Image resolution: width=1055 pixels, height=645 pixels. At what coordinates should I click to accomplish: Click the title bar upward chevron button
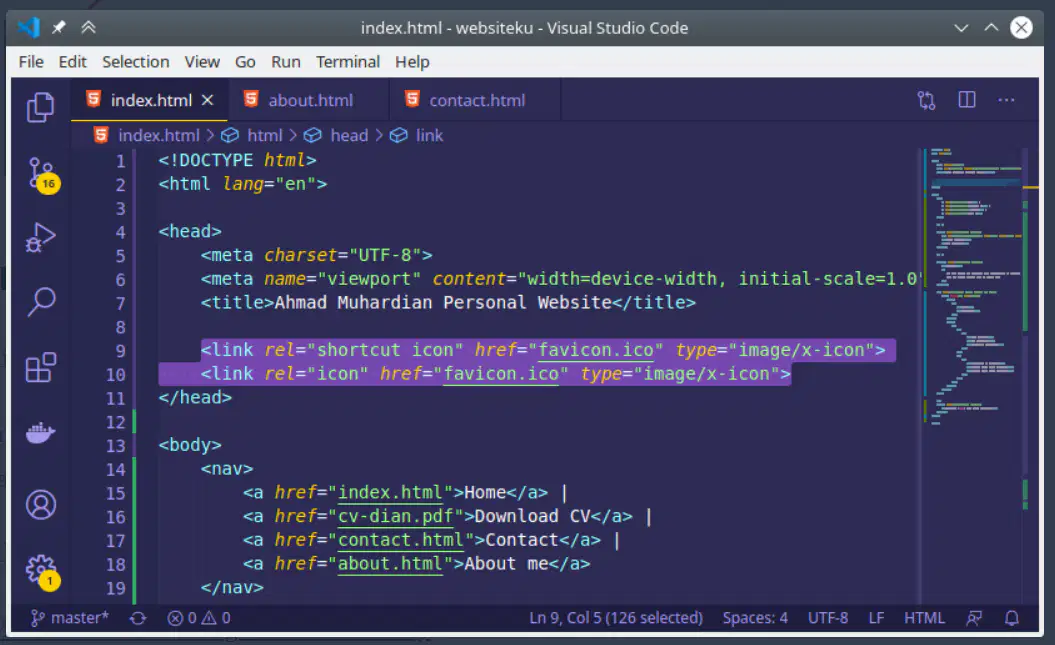click(991, 28)
